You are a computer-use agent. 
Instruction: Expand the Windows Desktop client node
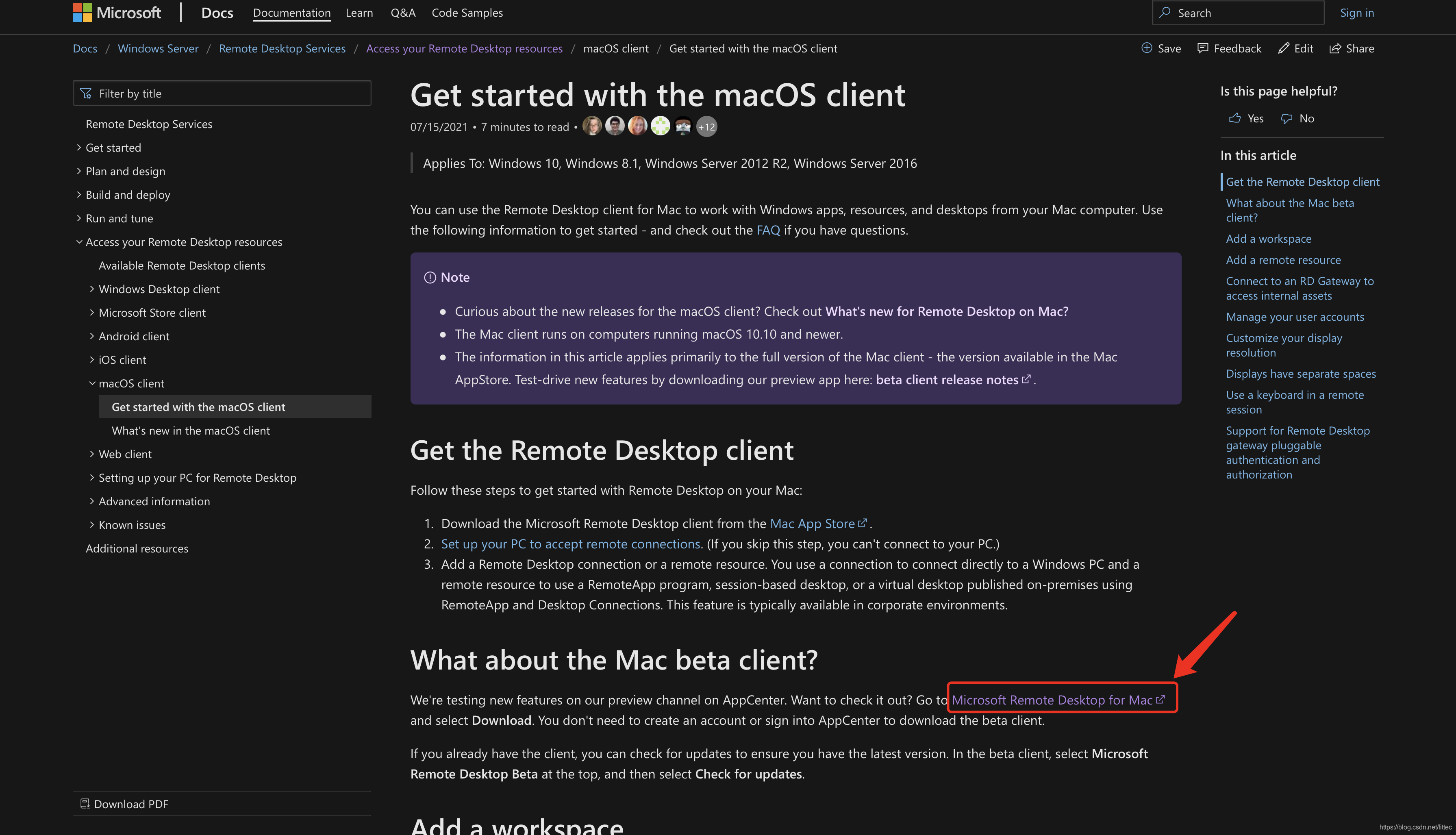click(x=92, y=289)
